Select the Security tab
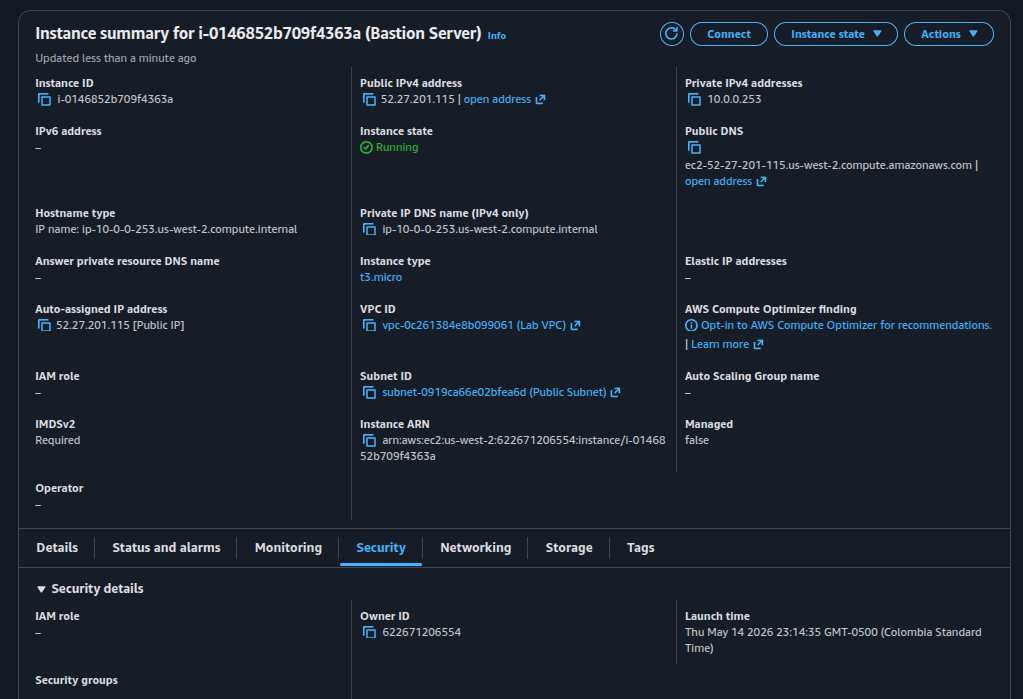The height and width of the screenshot is (699, 1023). 381,548
